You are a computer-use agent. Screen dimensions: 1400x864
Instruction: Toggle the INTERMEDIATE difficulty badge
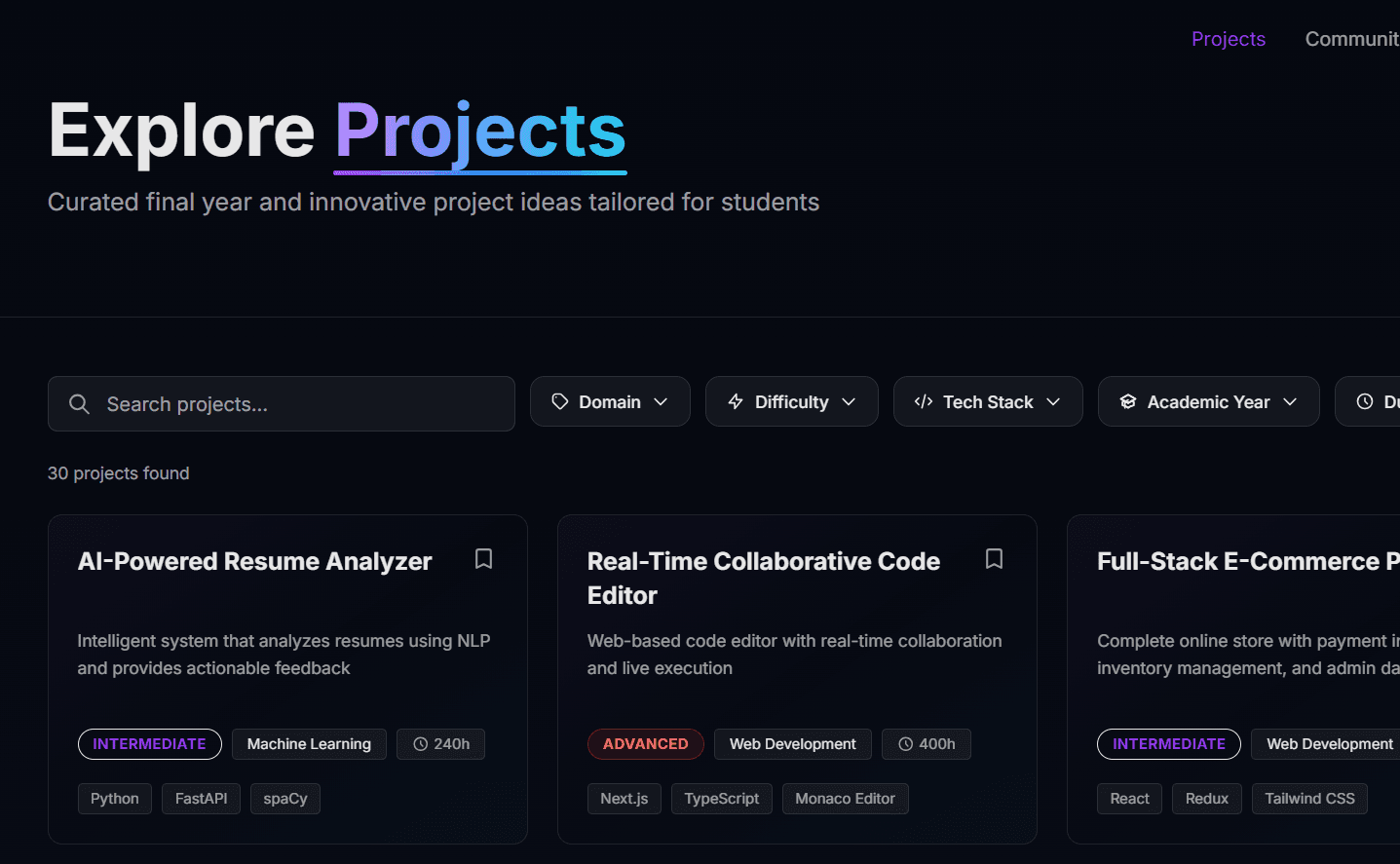[149, 743]
